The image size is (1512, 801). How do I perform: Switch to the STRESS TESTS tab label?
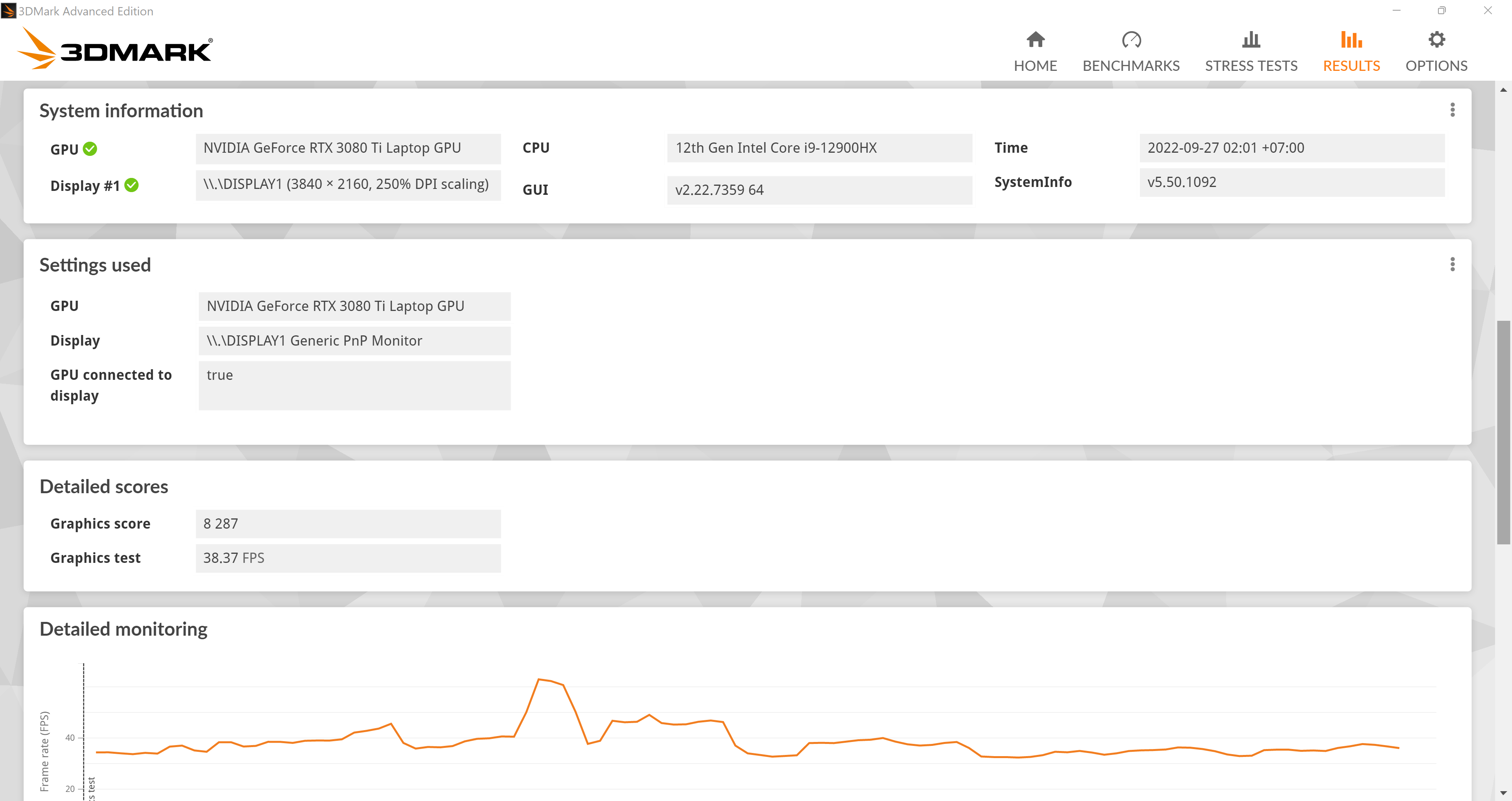pyautogui.click(x=1251, y=66)
